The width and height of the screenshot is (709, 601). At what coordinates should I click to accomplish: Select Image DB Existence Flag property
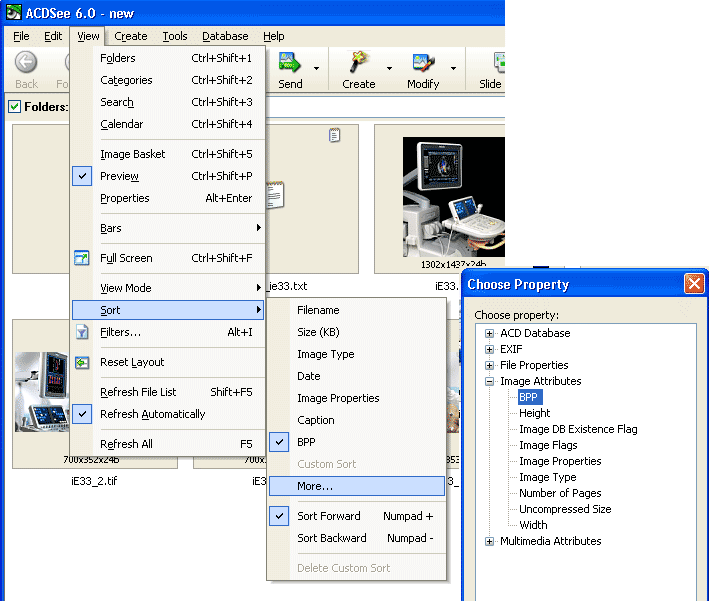pos(578,429)
